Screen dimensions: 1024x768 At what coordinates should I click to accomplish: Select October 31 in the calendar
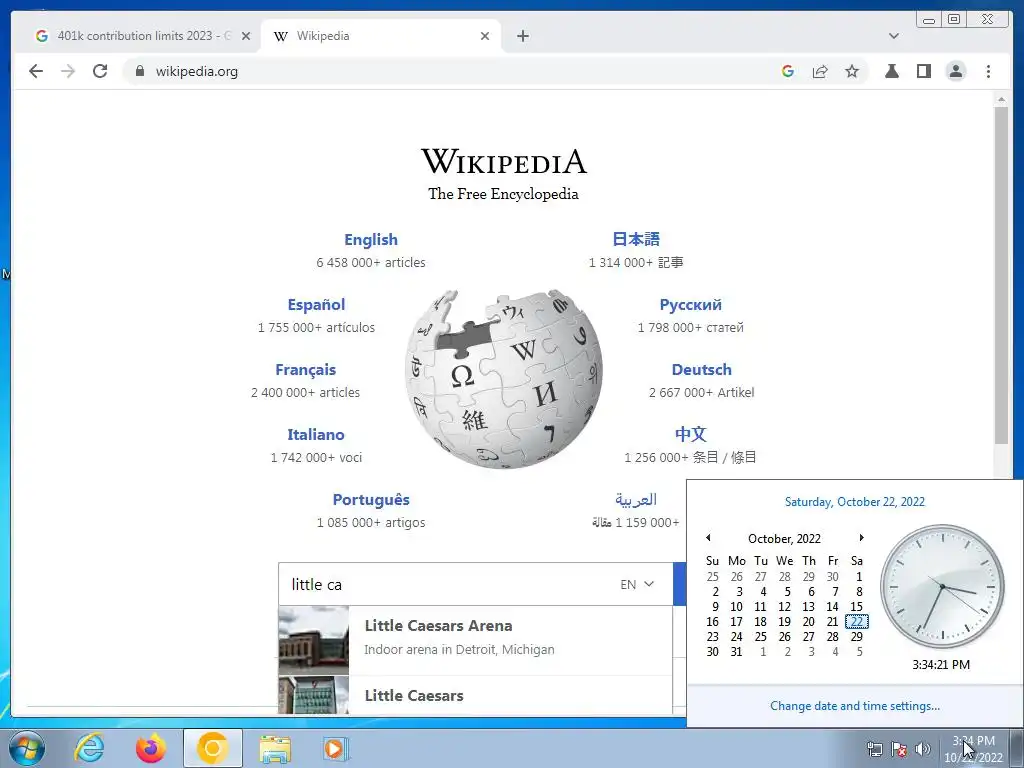point(736,652)
